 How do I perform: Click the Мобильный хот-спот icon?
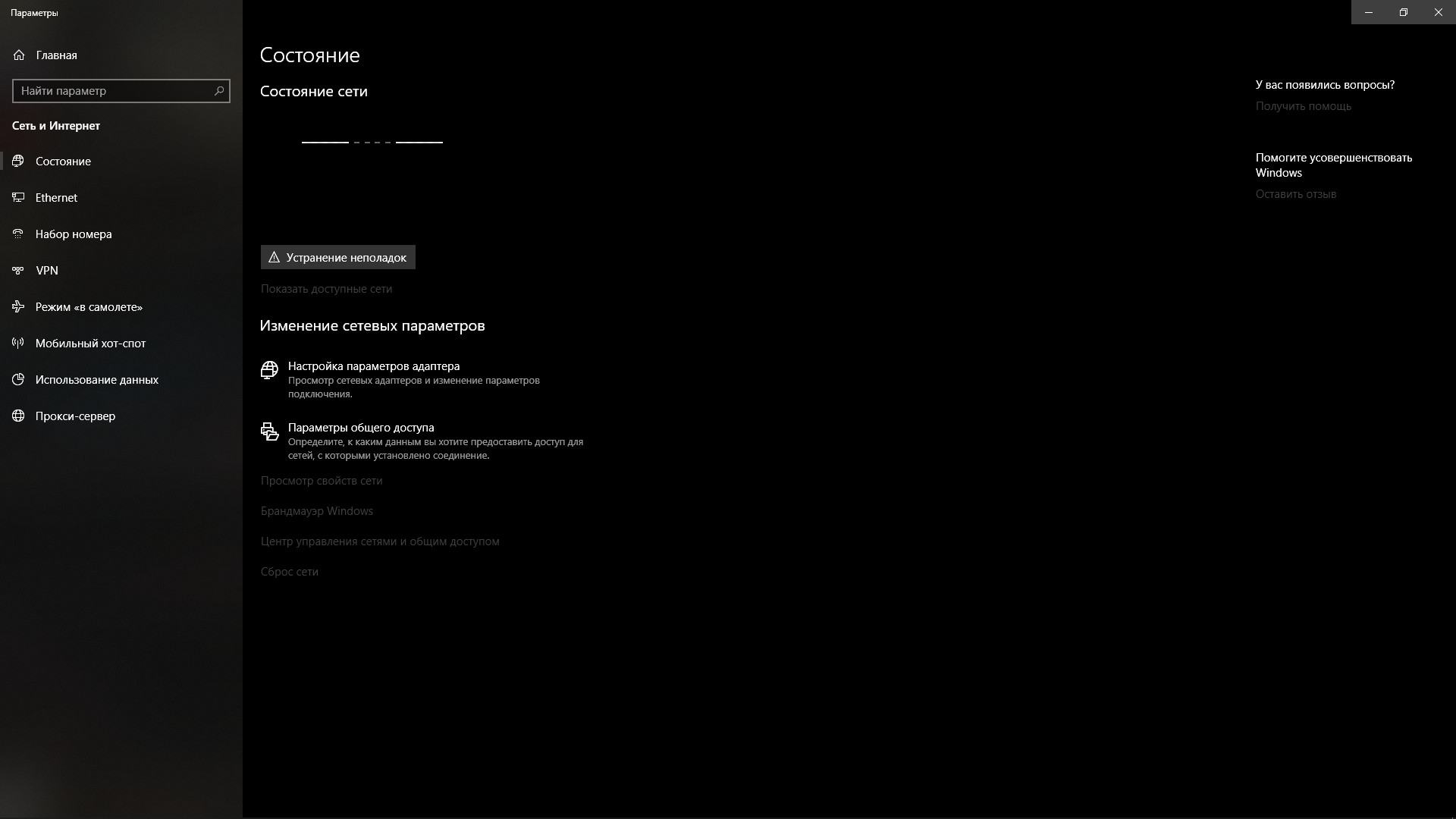point(18,343)
